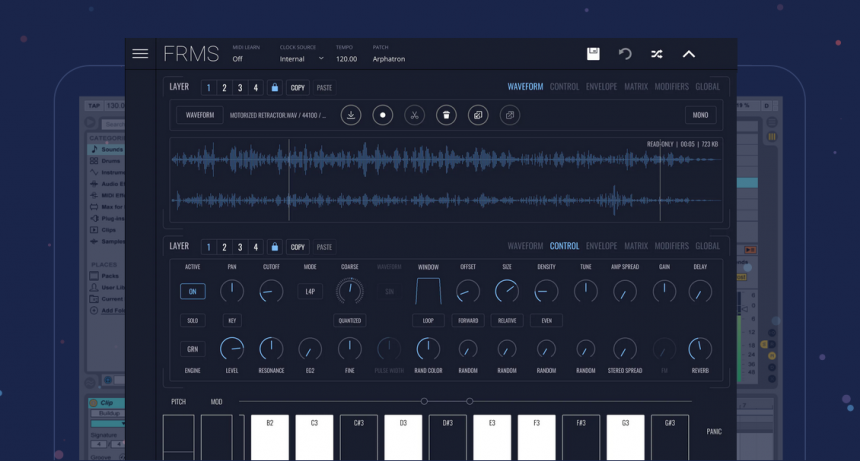Click the CUTOFF knob
Viewport: 860px width, 461px height.
(x=271, y=292)
